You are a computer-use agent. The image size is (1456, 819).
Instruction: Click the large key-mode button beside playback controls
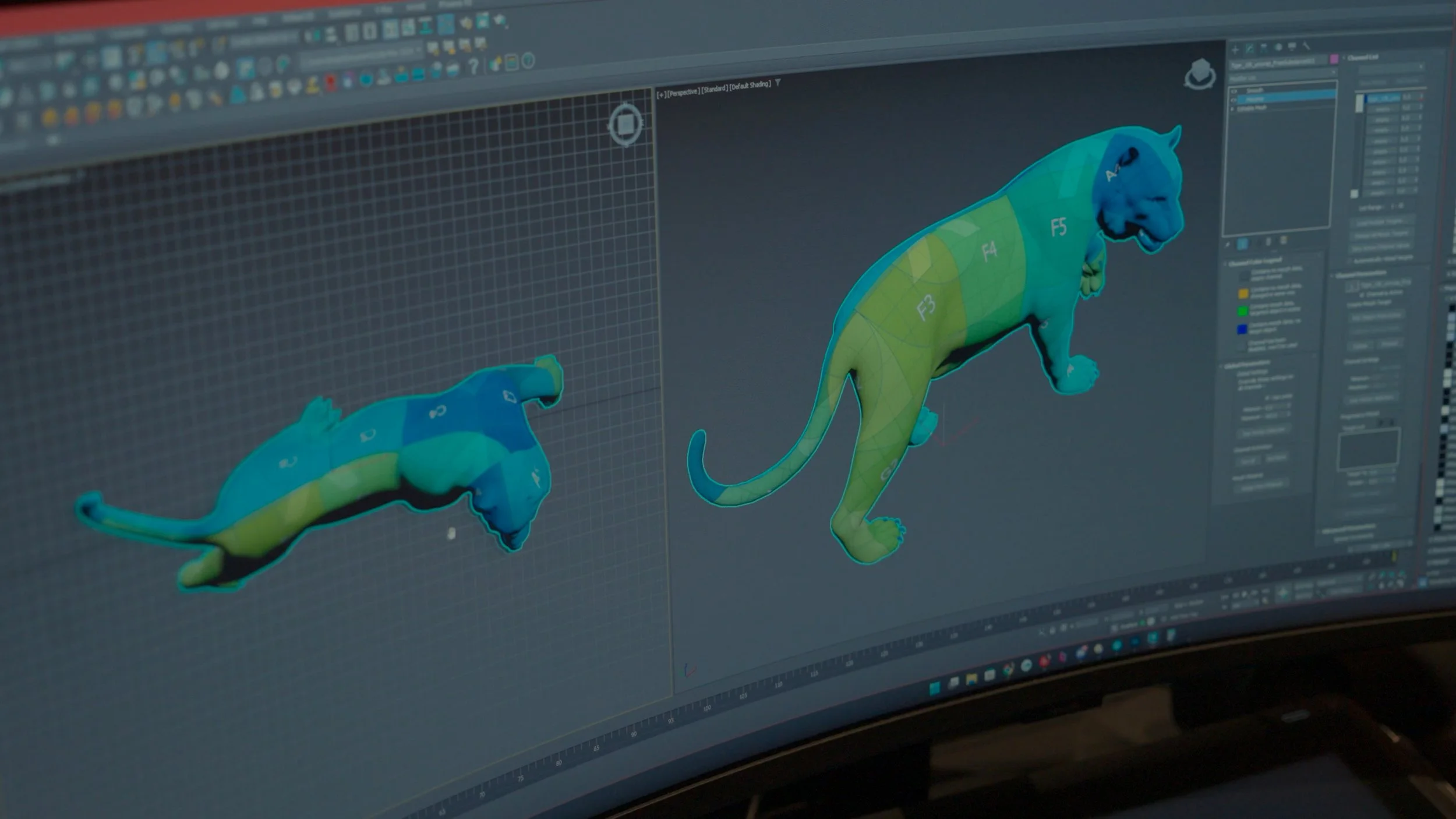[1283, 594]
